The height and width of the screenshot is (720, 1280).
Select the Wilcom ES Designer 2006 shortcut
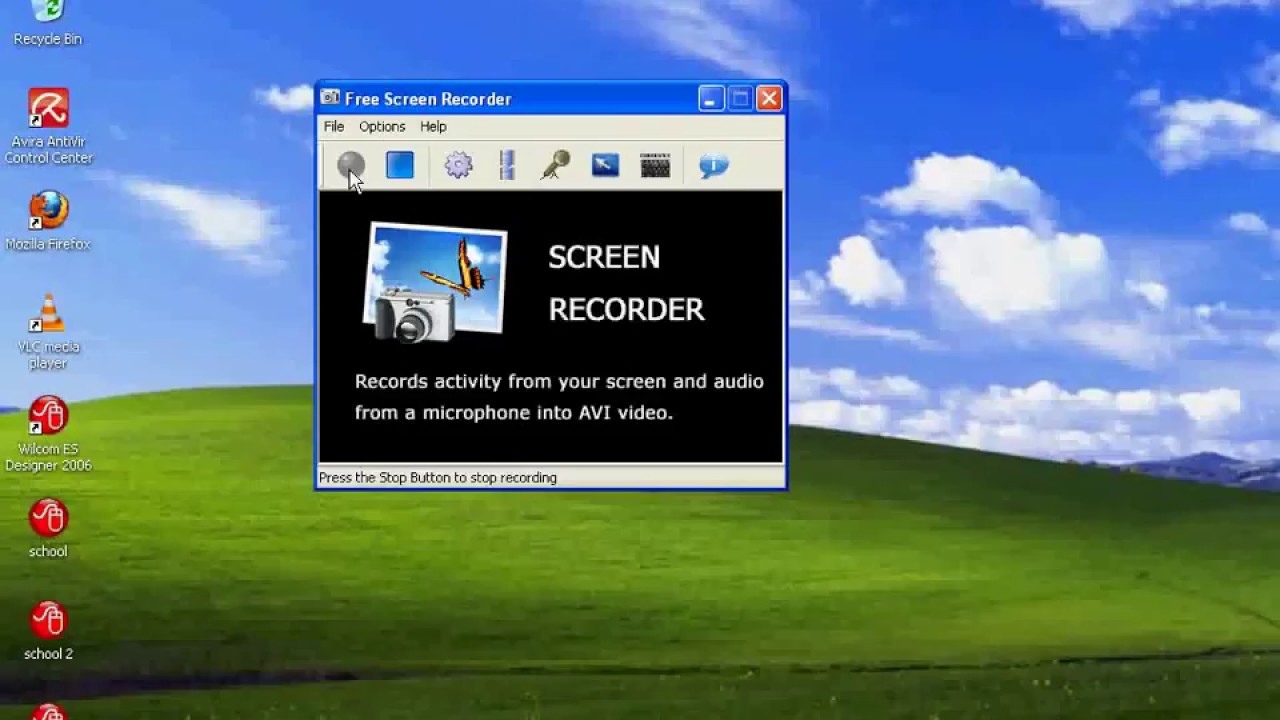pyautogui.click(x=48, y=435)
